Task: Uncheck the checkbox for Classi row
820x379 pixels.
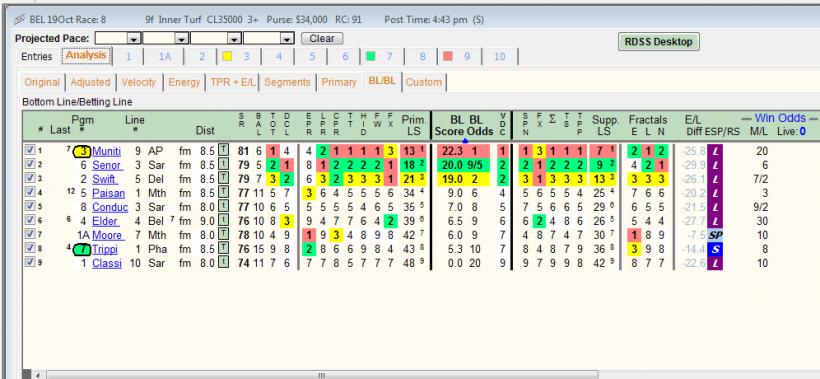Action: [30, 262]
